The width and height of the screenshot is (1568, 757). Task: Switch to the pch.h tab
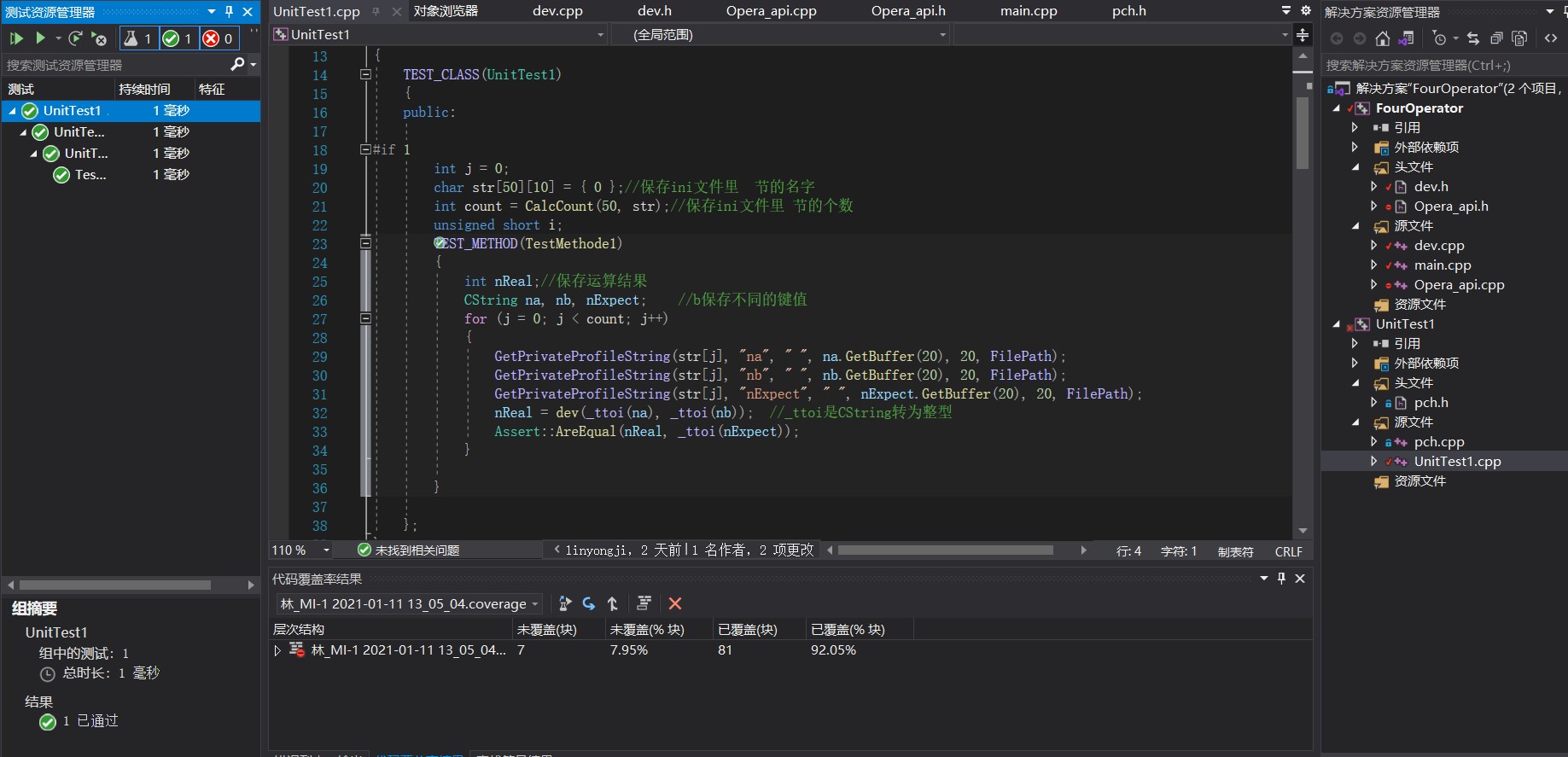point(1129,11)
